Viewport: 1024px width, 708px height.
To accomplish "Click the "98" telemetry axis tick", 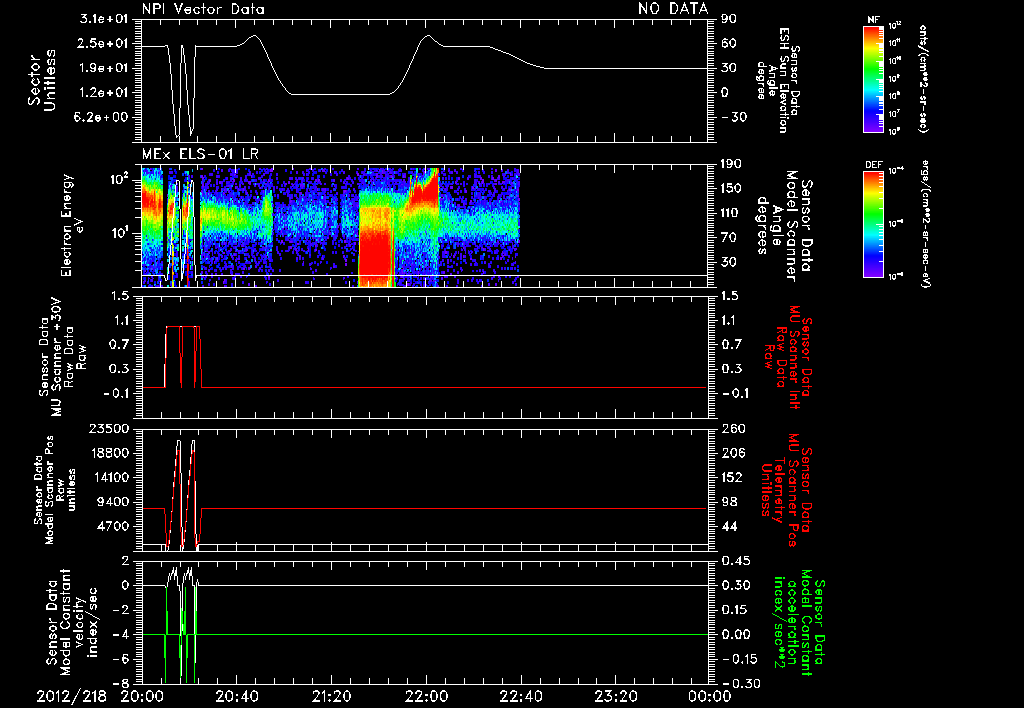I will (729, 502).
